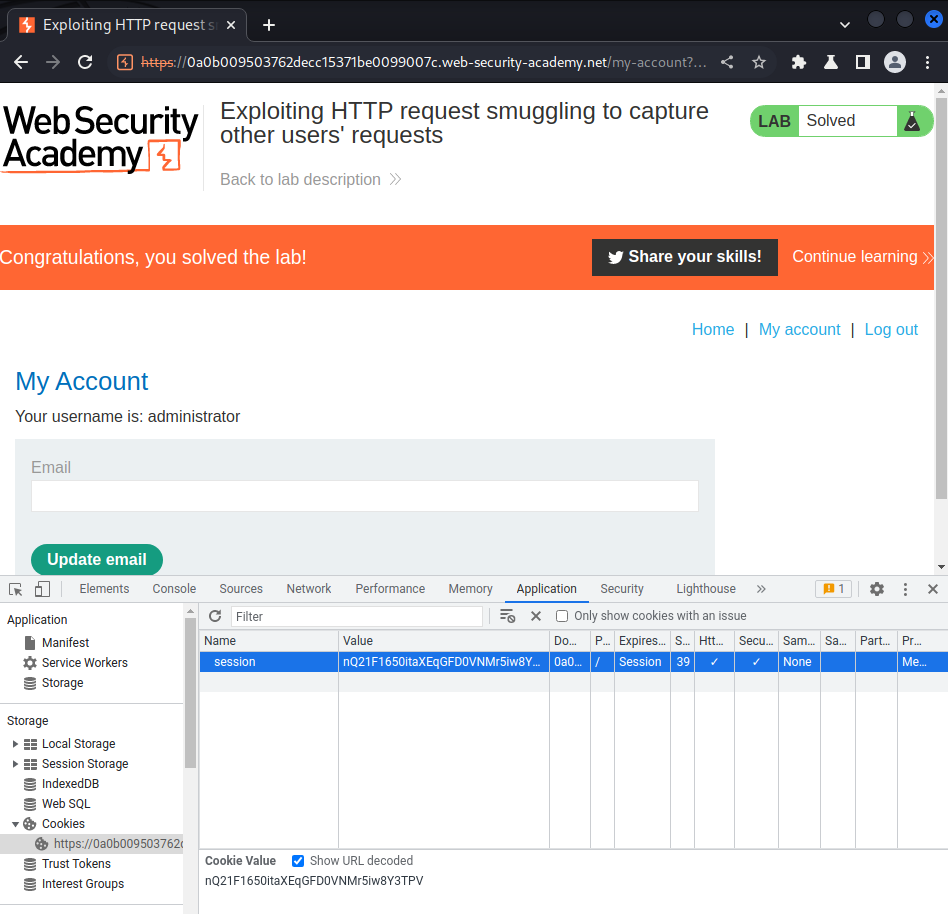Switch to the Security tab
The height and width of the screenshot is (914, 948).
point(622,589)
